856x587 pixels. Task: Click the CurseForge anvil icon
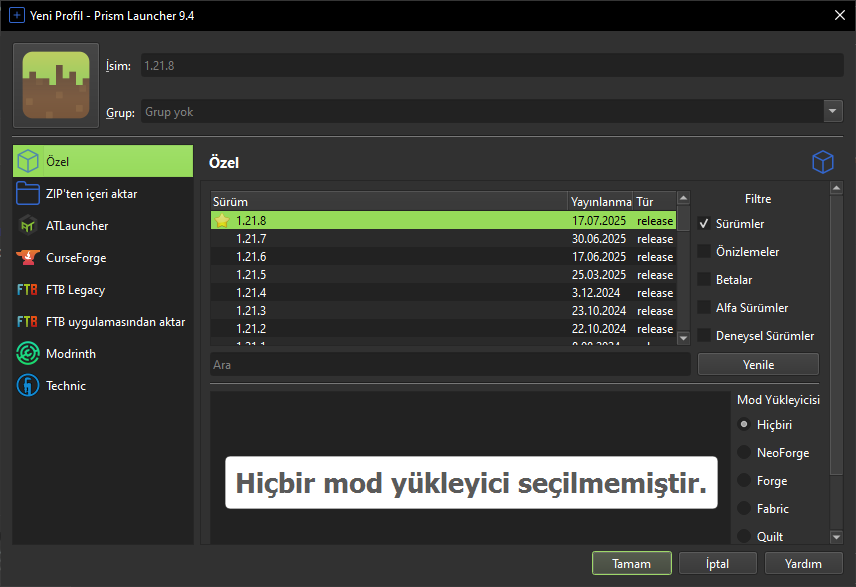tap(28, 257)
